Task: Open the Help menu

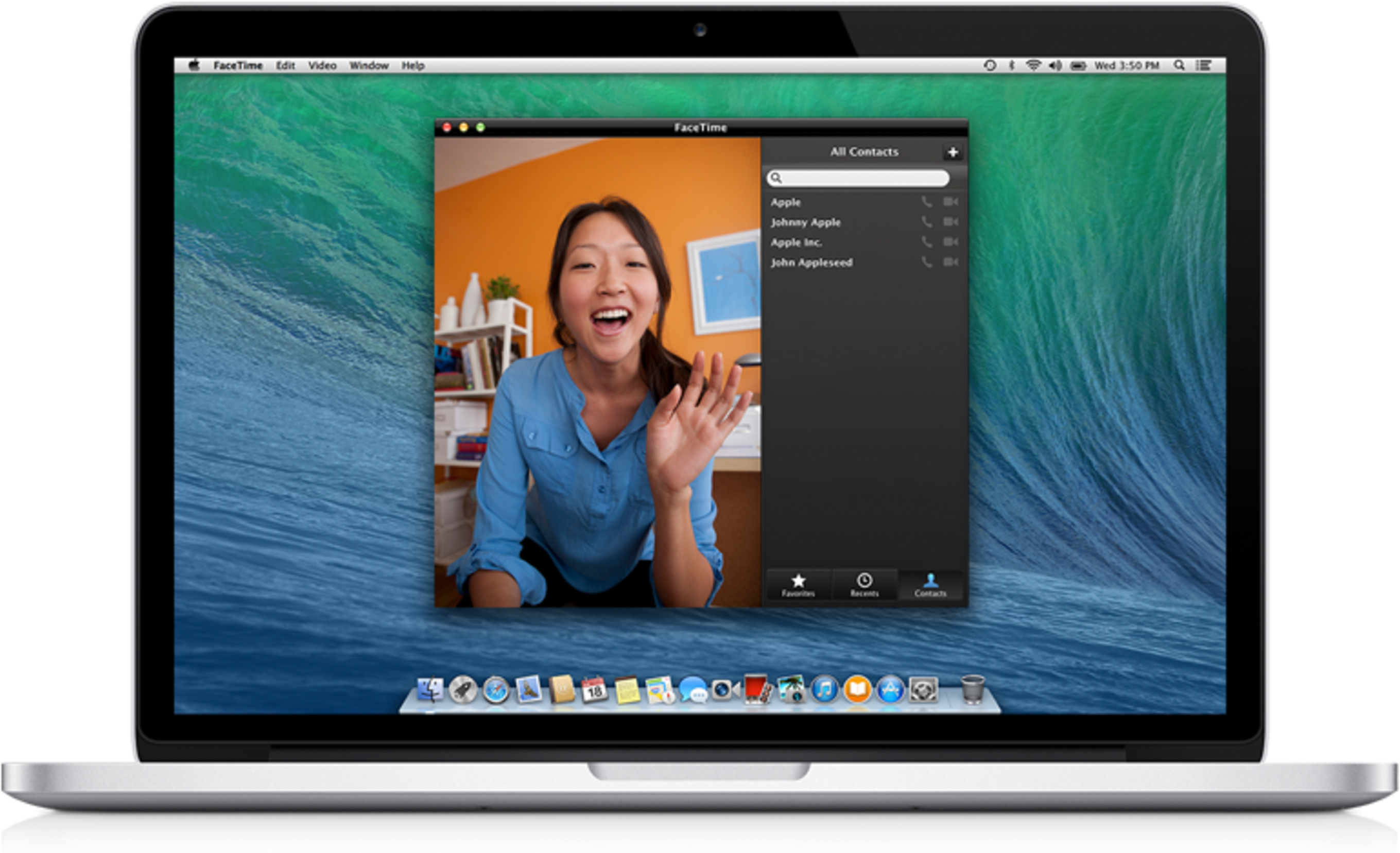Action: (413, 65)
